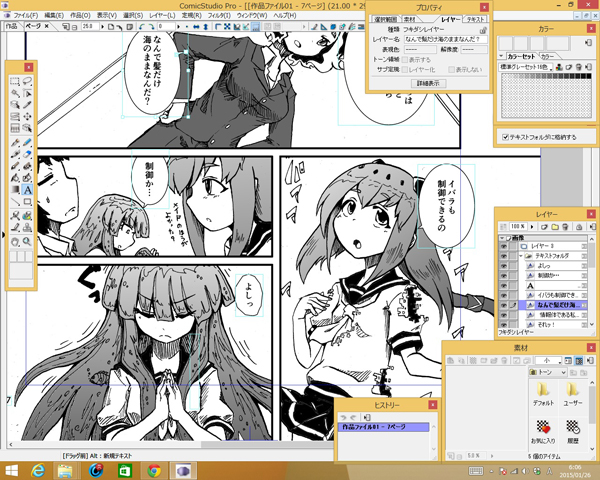Open the 編集(E) menu

pyautogui.click(x=54, y=16)
